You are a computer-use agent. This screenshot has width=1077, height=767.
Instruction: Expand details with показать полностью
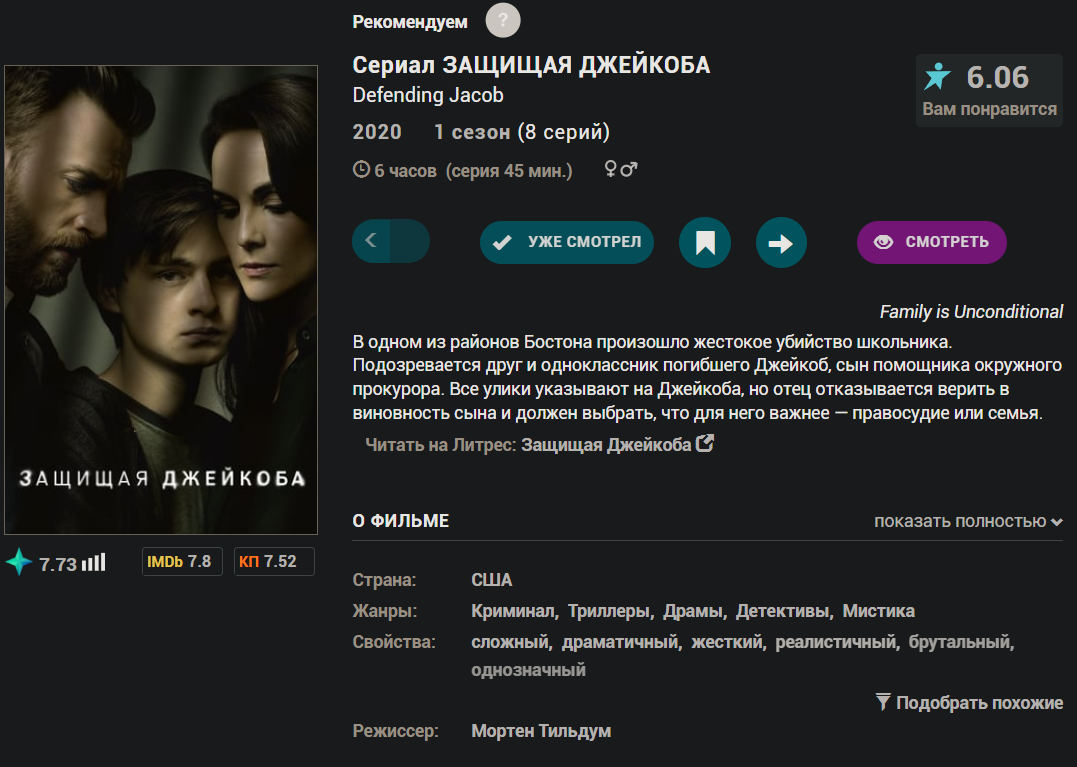click(x=968, y=521)
